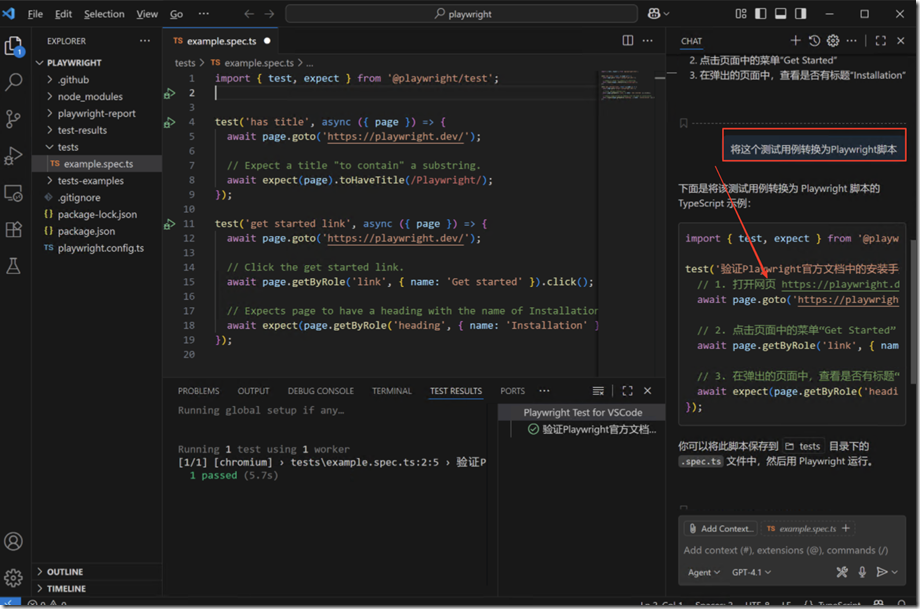Go back with navigation arrow
The height and width of the screenshot is (609, 920).
[249, 13]
